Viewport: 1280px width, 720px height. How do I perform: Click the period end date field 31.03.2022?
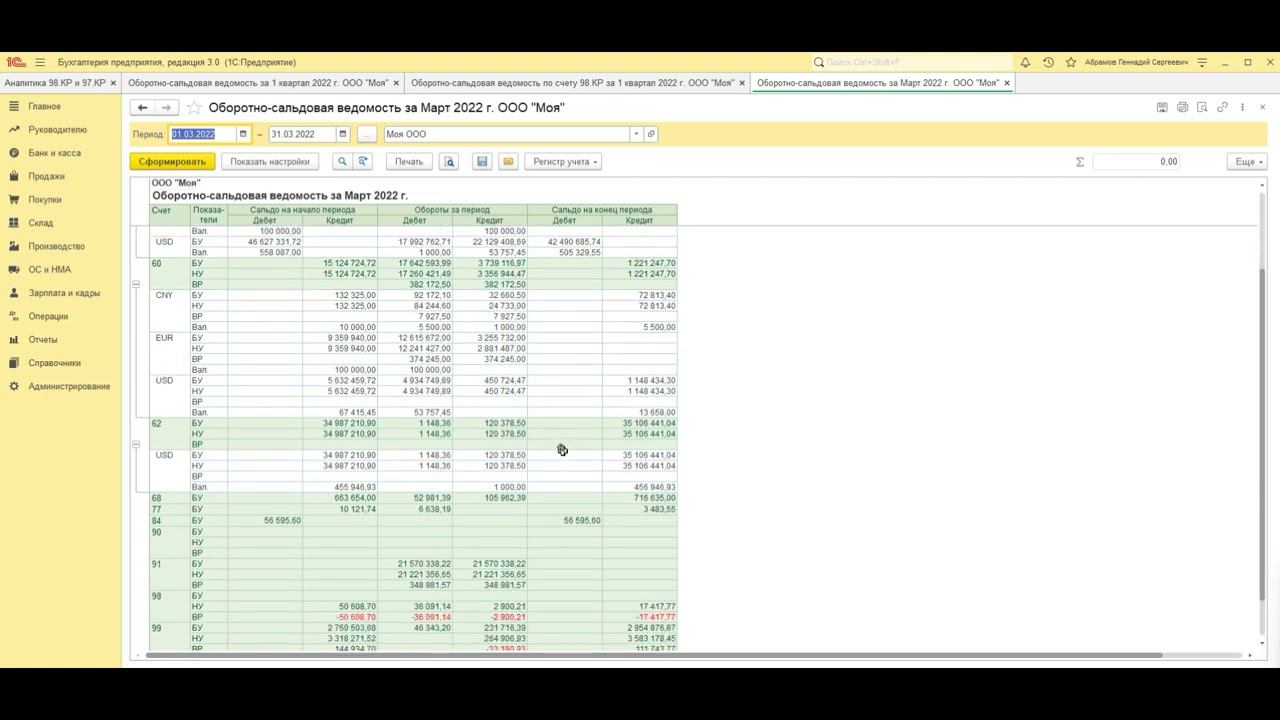coord(302,134)
